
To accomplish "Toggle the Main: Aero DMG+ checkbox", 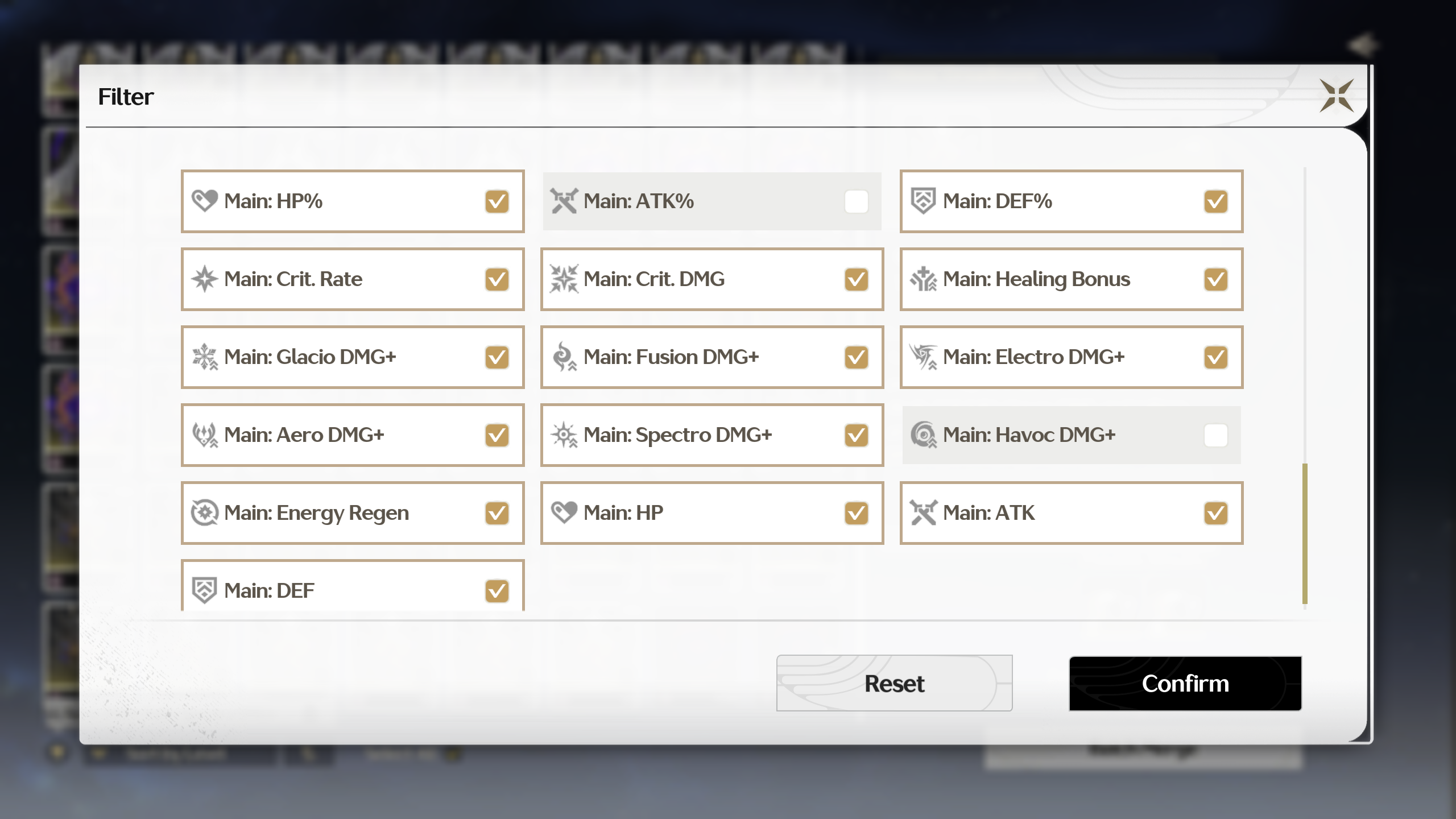I will pos(497,435).
